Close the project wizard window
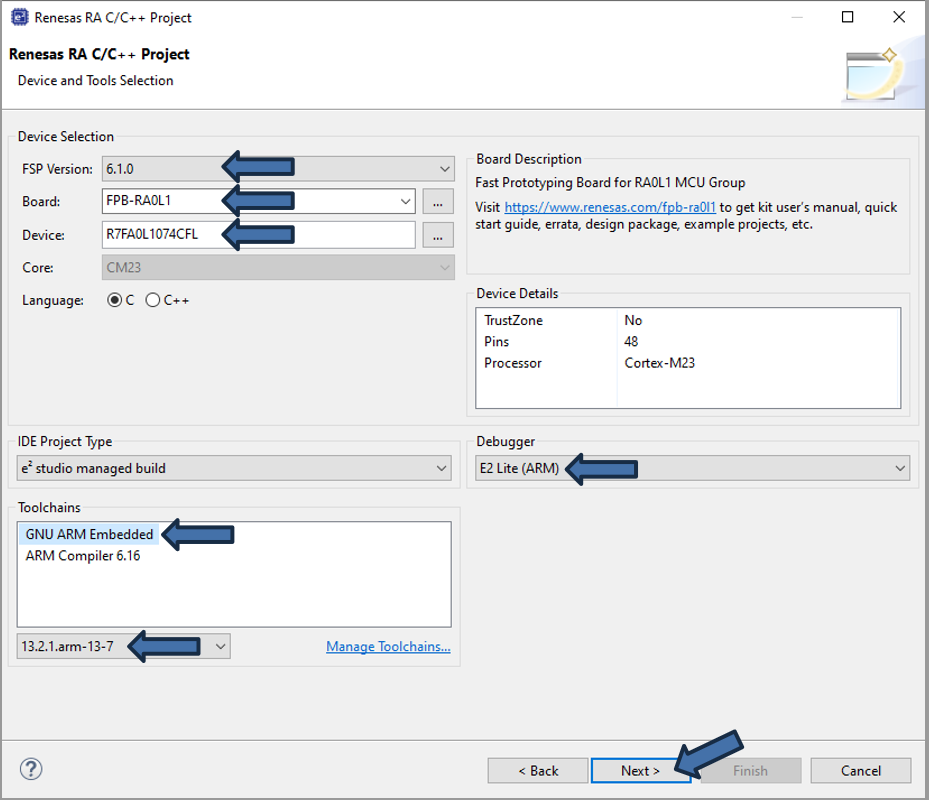The height and width of the screenshot is (800, 929). [899, 17]
